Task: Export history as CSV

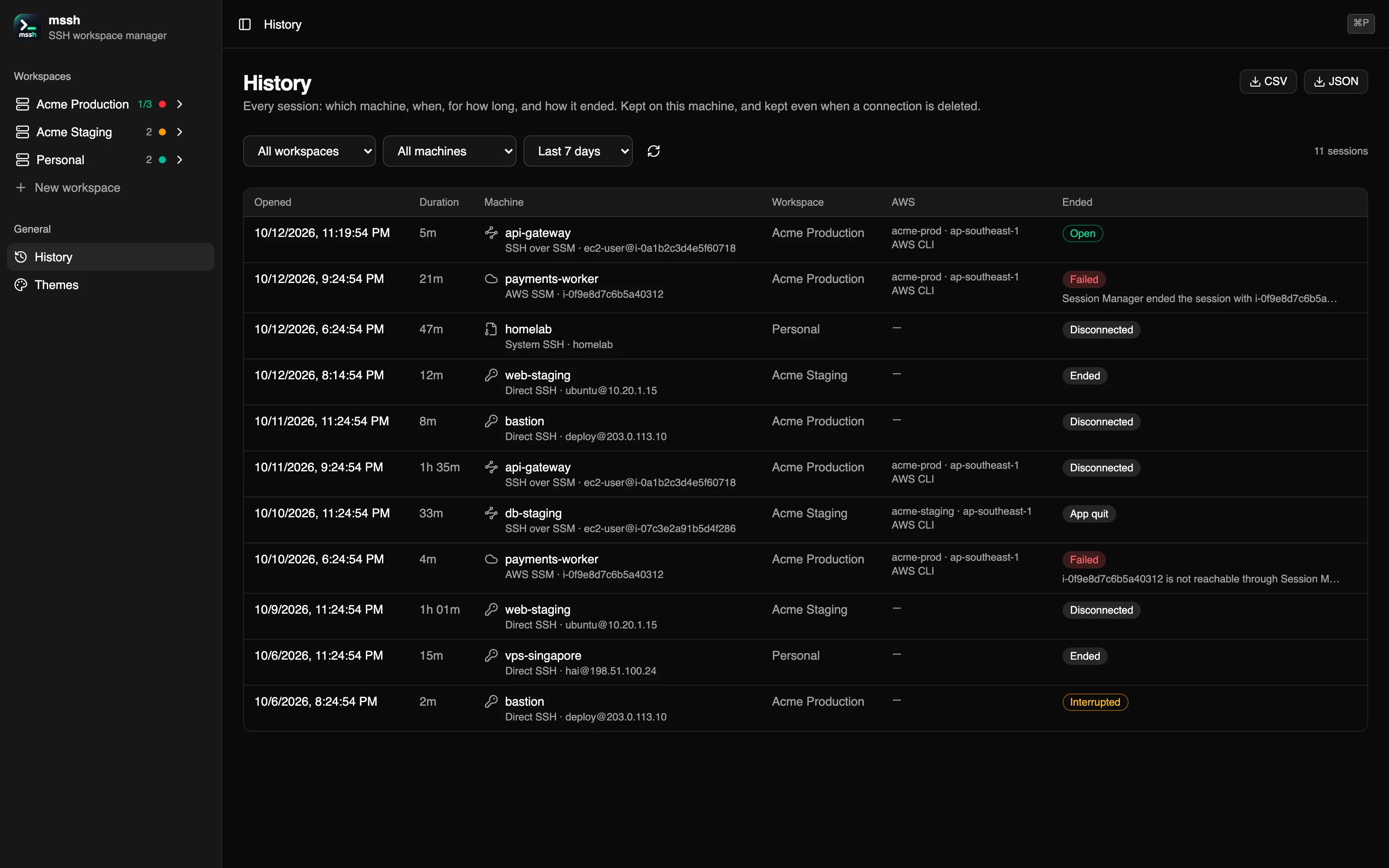Action: [1267, 82]
